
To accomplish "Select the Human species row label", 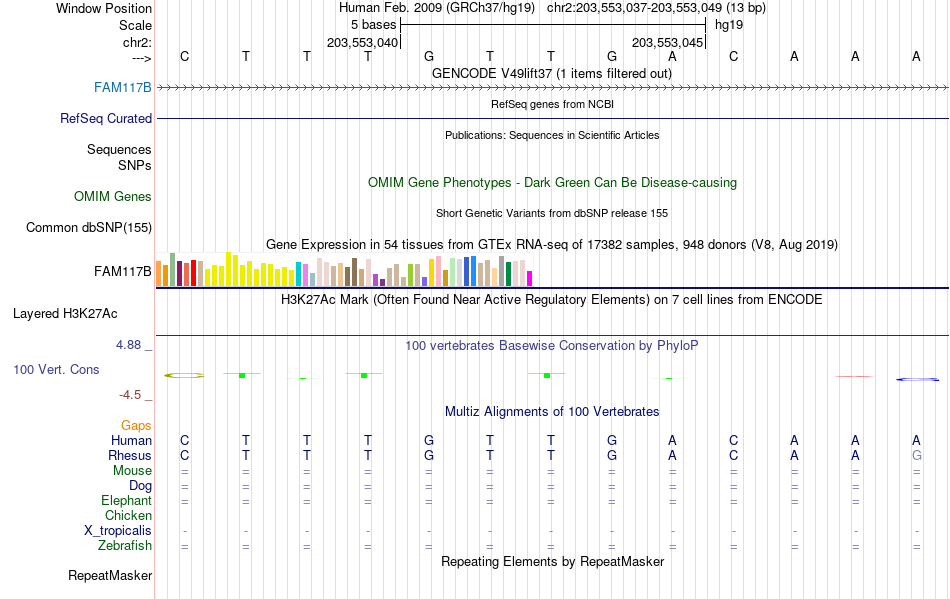I will (x=131, y=440).
